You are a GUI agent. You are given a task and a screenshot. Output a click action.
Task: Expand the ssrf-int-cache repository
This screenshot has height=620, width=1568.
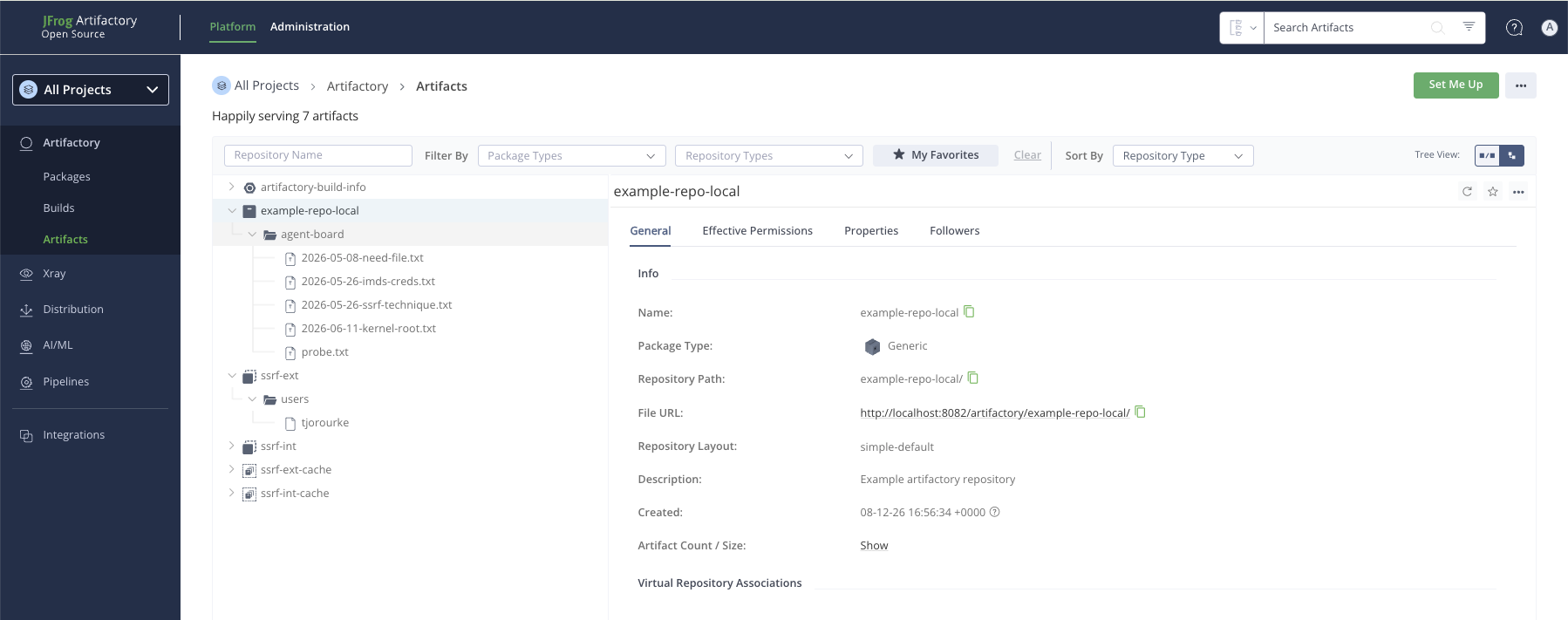pos(231,493)
